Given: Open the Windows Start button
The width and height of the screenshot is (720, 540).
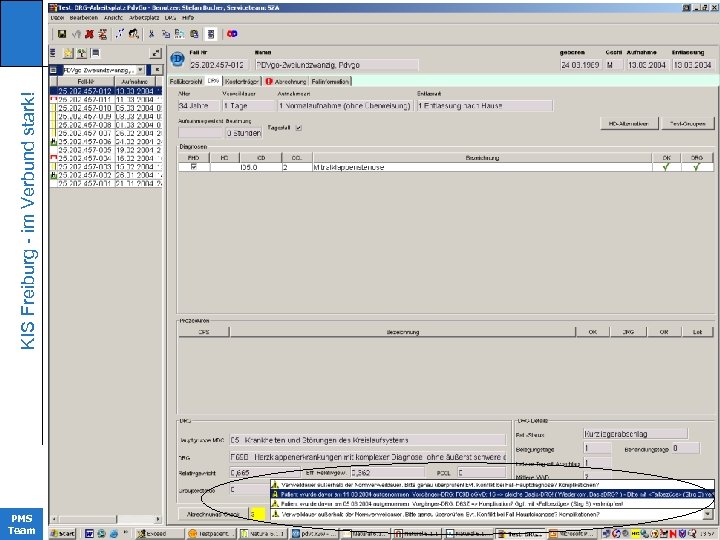Looking at the screenshot, I should [x=63, y=534].
